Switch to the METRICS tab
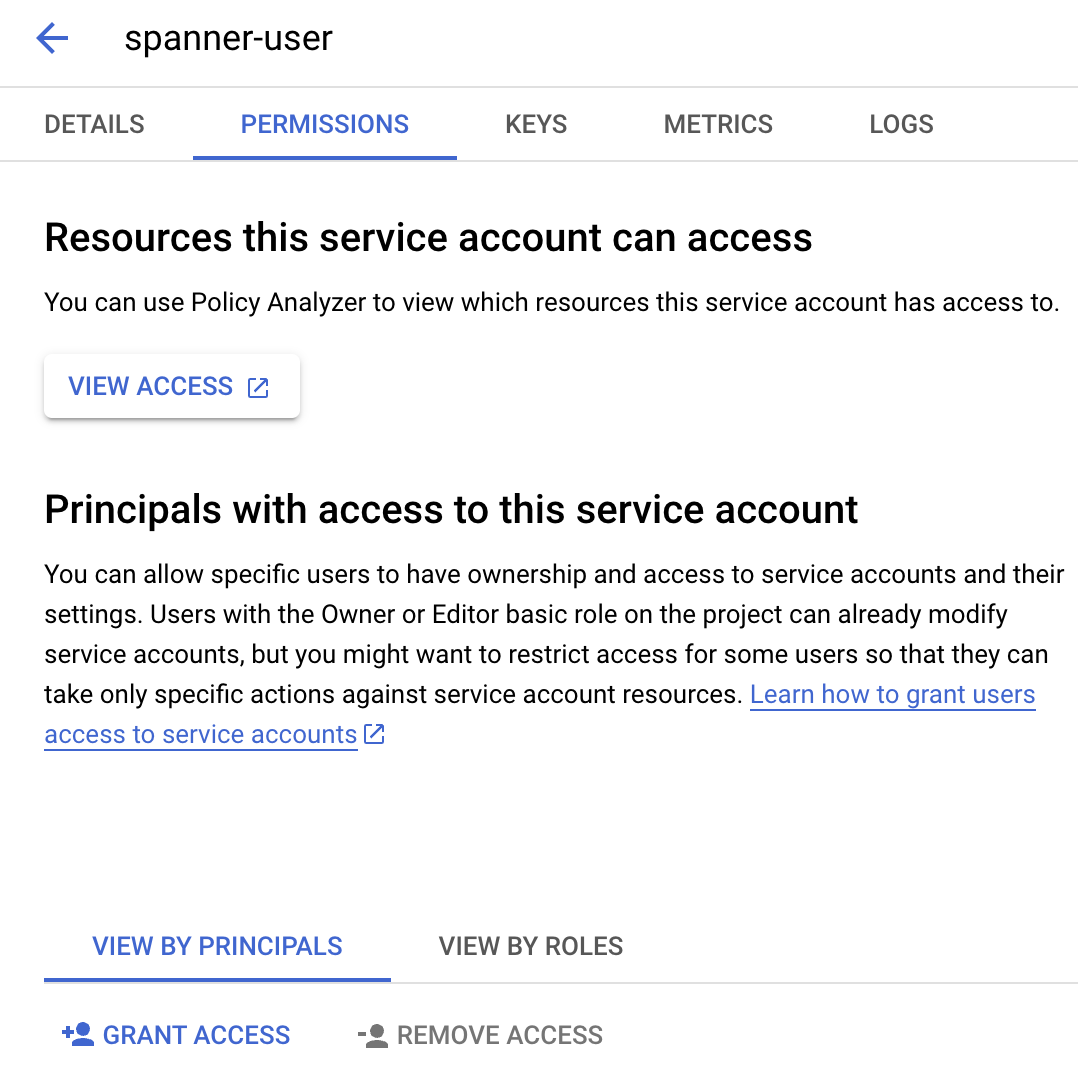Screen dimensions: 1078x1070 [x=718, y=124]
